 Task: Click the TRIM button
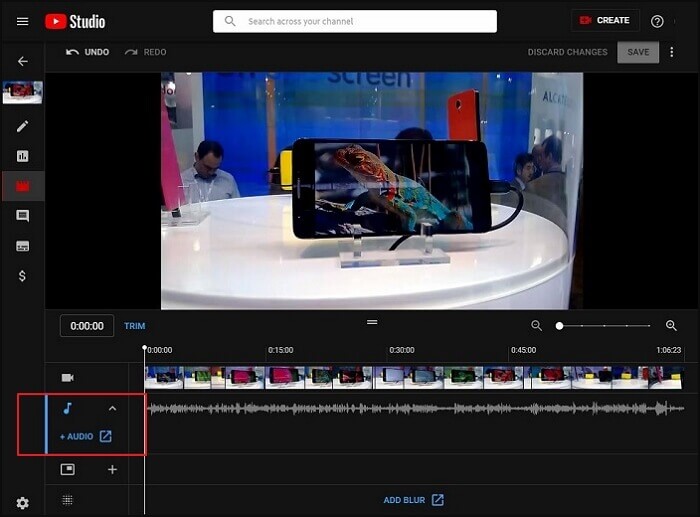point(134,326)
